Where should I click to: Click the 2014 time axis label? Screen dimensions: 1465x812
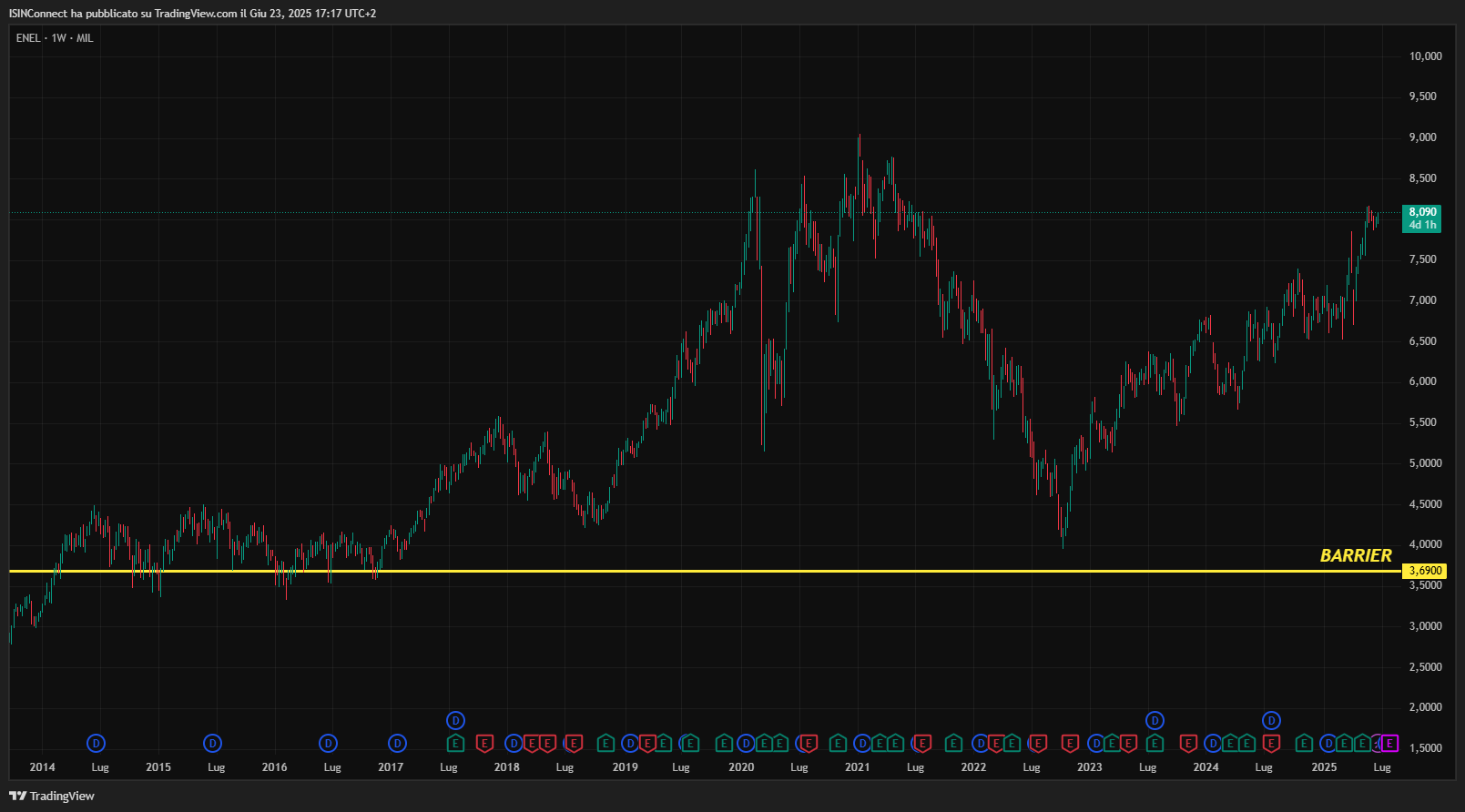coord(42,767)
